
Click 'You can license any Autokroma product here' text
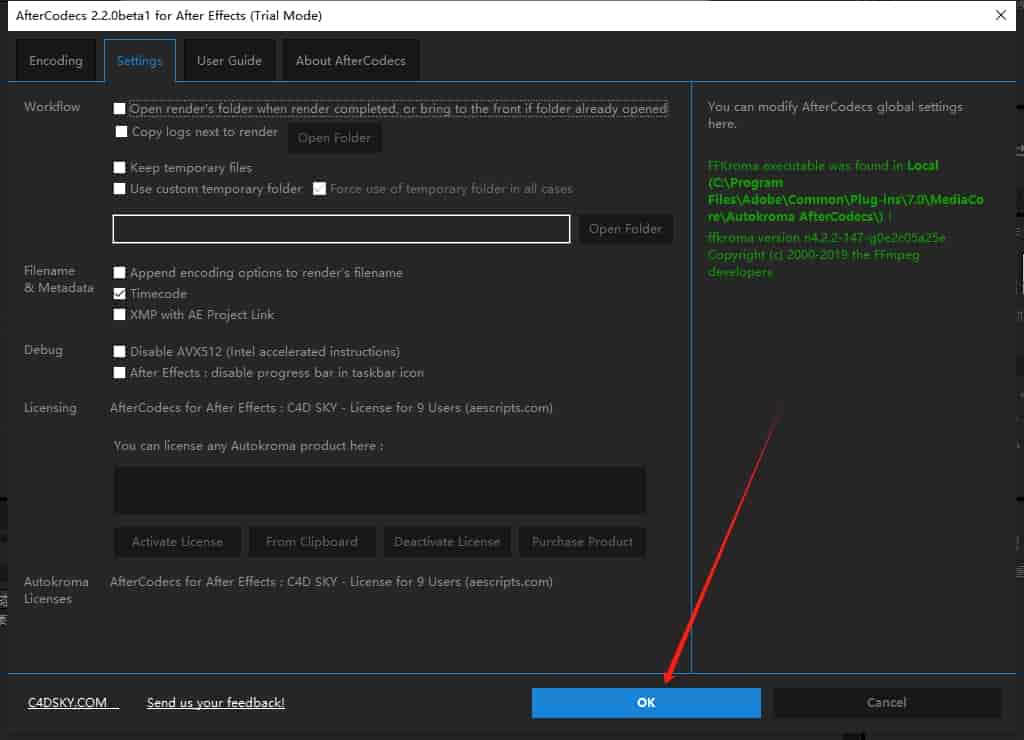click(248, 446)
